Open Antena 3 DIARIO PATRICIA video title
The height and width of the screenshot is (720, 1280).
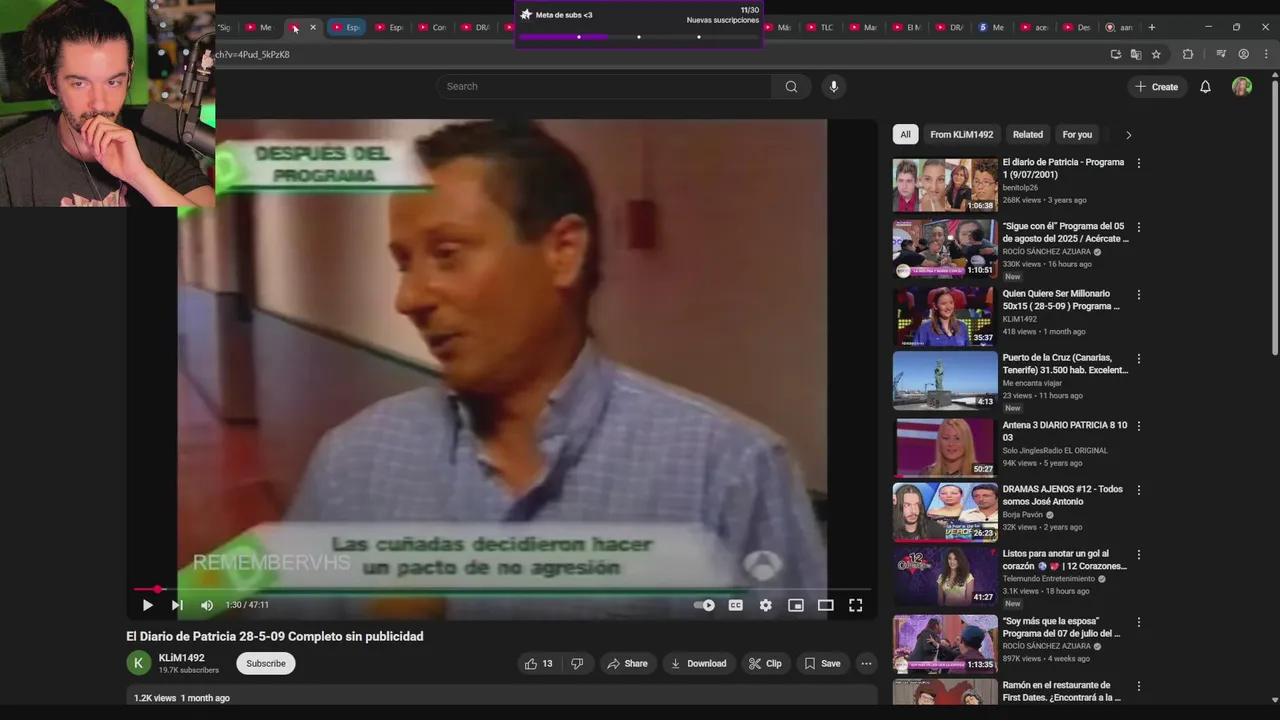[1065, 431]
